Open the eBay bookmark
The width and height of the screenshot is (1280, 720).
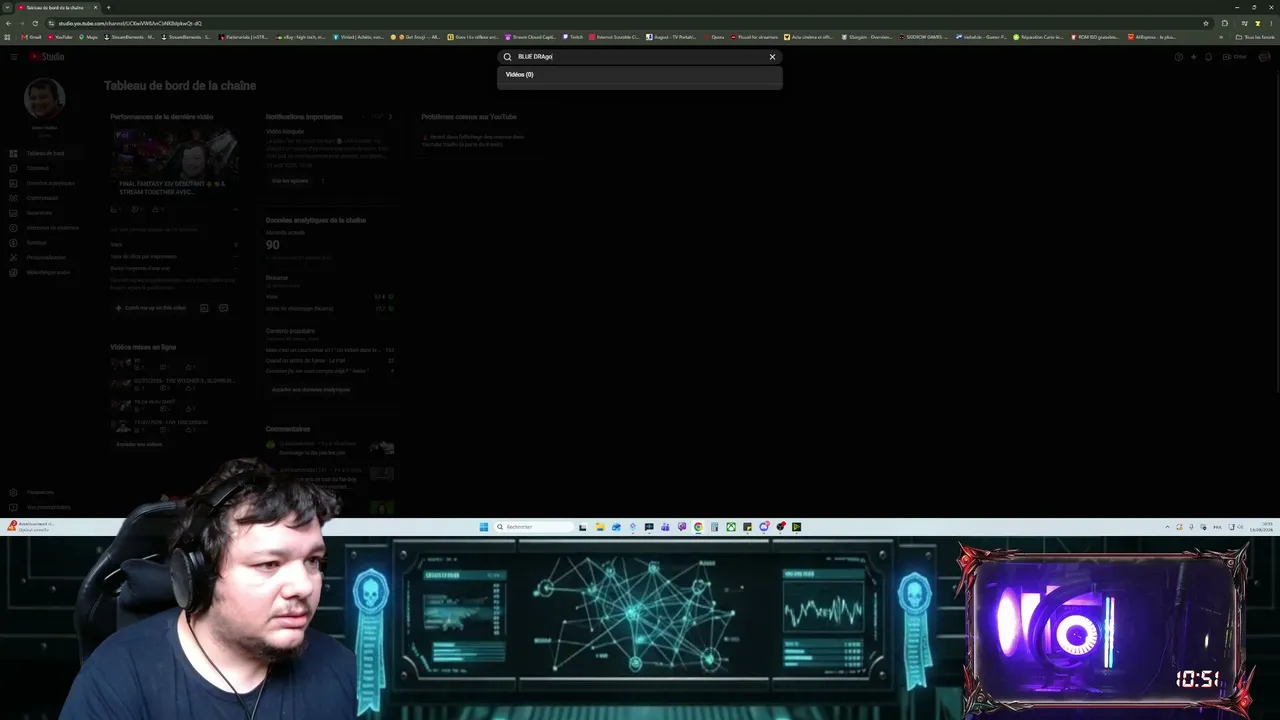[300, 37]
